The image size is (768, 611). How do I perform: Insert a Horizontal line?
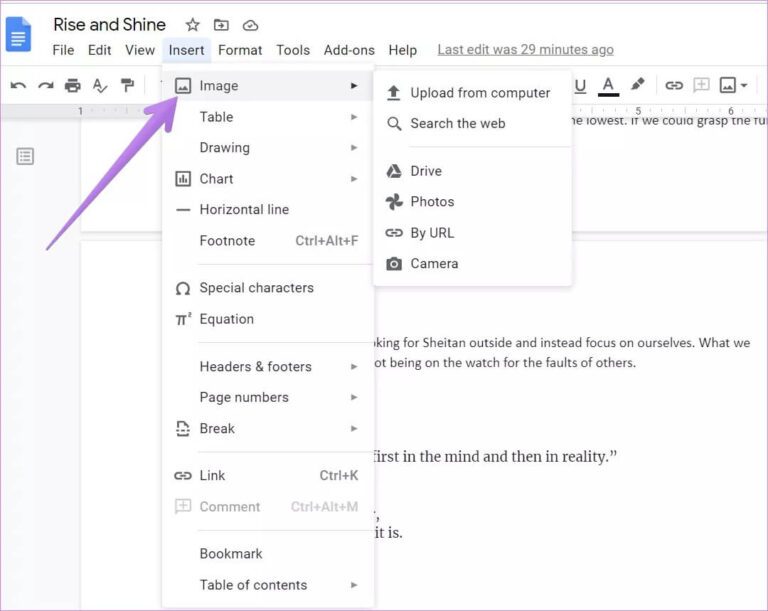tap(267, 210)
